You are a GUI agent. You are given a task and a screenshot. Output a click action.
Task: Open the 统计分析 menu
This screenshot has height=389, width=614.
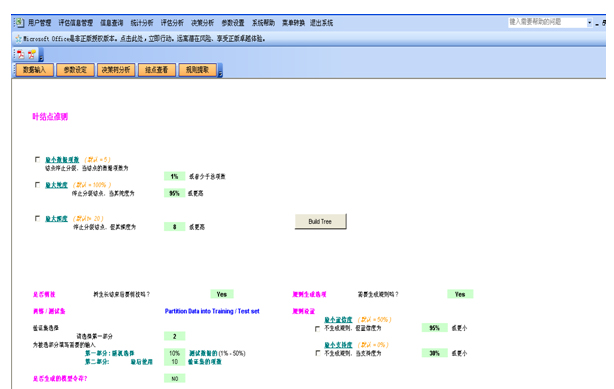(x=142, y=23)
